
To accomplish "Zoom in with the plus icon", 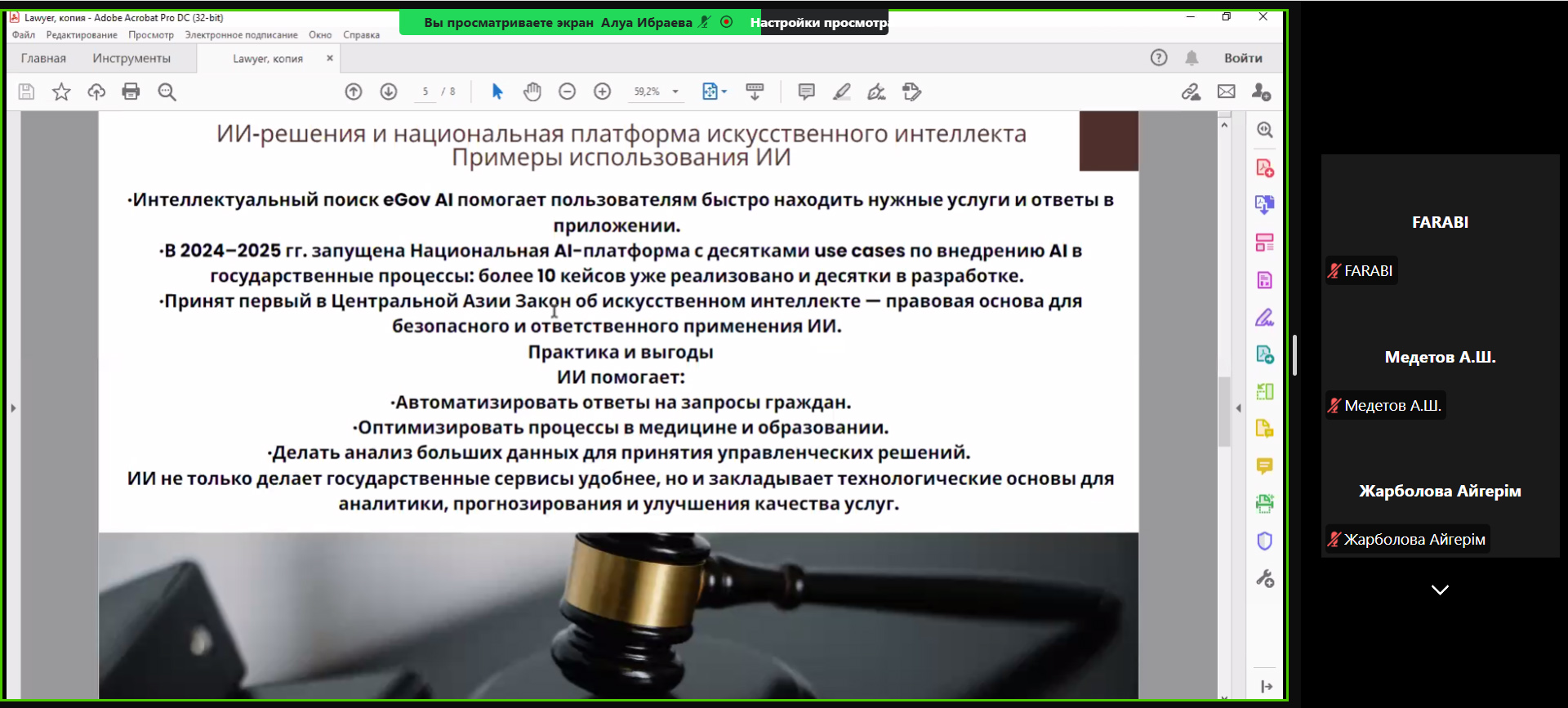I will point(602,91).
